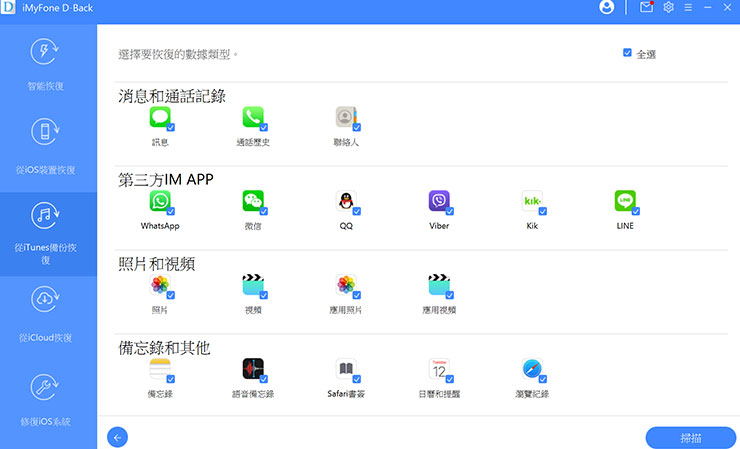Click the 語音備忘錄 voice memo icon
Screen dimensions: 740x449
(x=253, y=369)
